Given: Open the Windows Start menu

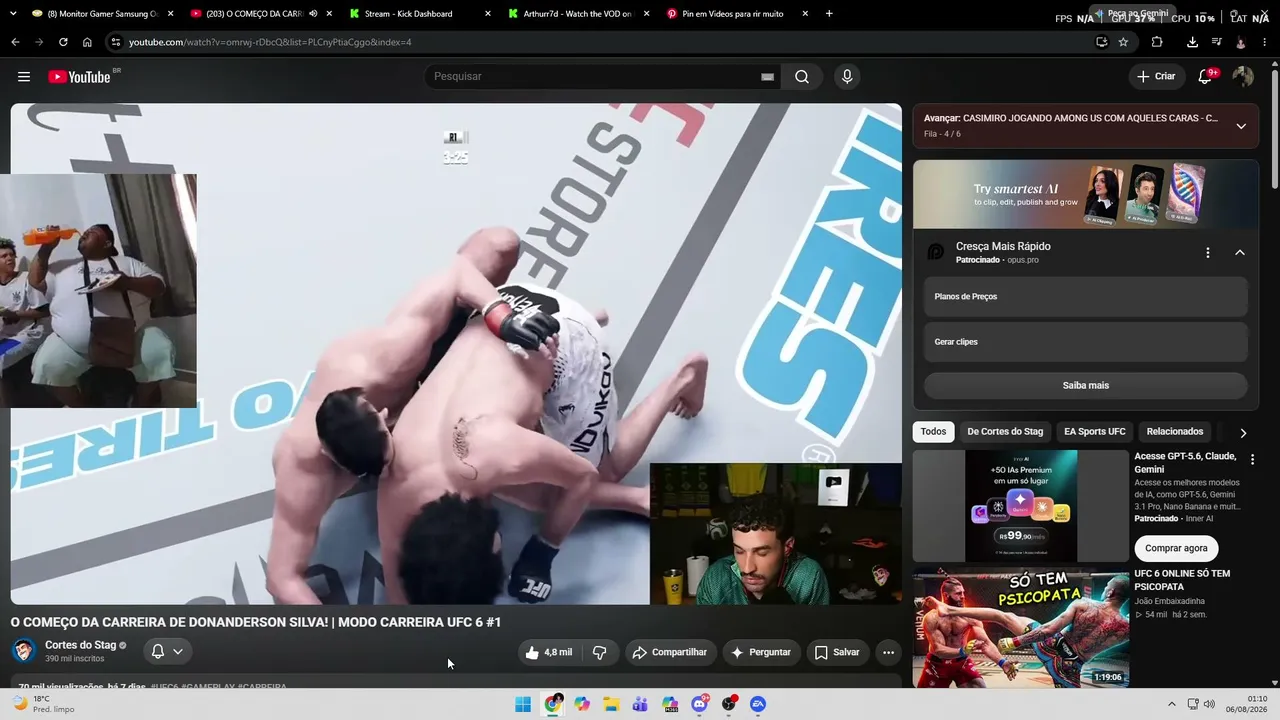Looking at the screenshot, I should coord(523,704).
